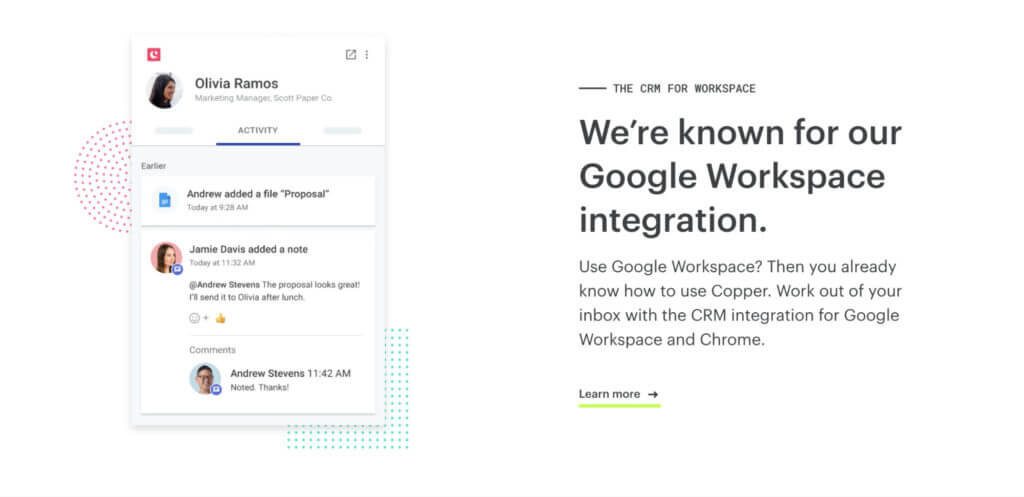The height and width of the screenshot is (497, 1024).
Task: Click the red Copper logo icon
Action: coord(153,55)
